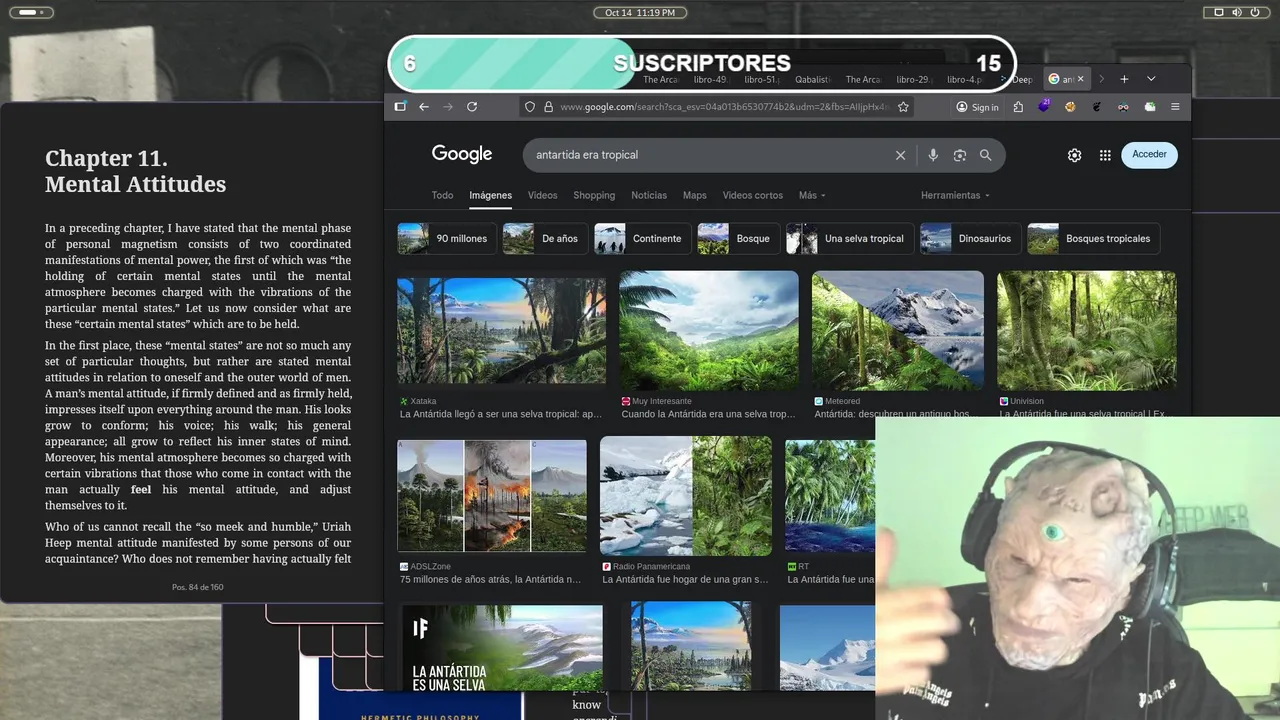This screenshot has width=1280, height=720.
Task: Switch to the libro-49 browser tab
Action: click(x=710, y=79)
